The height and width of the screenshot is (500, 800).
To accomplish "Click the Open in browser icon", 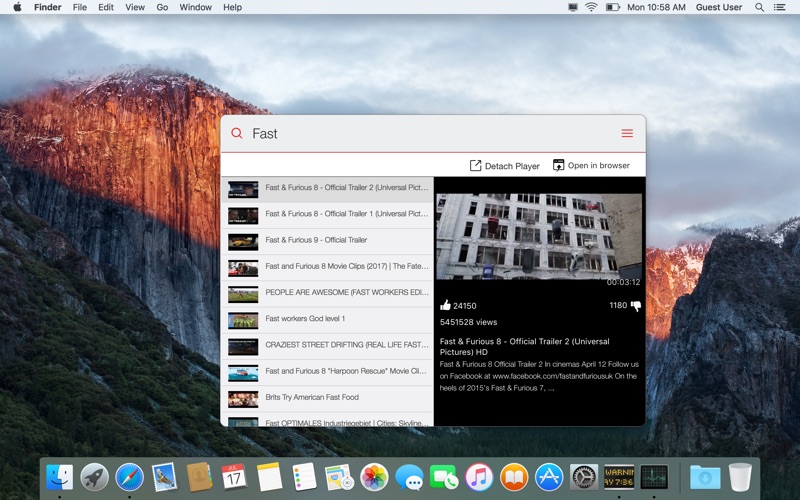I will tap(559, 165).
